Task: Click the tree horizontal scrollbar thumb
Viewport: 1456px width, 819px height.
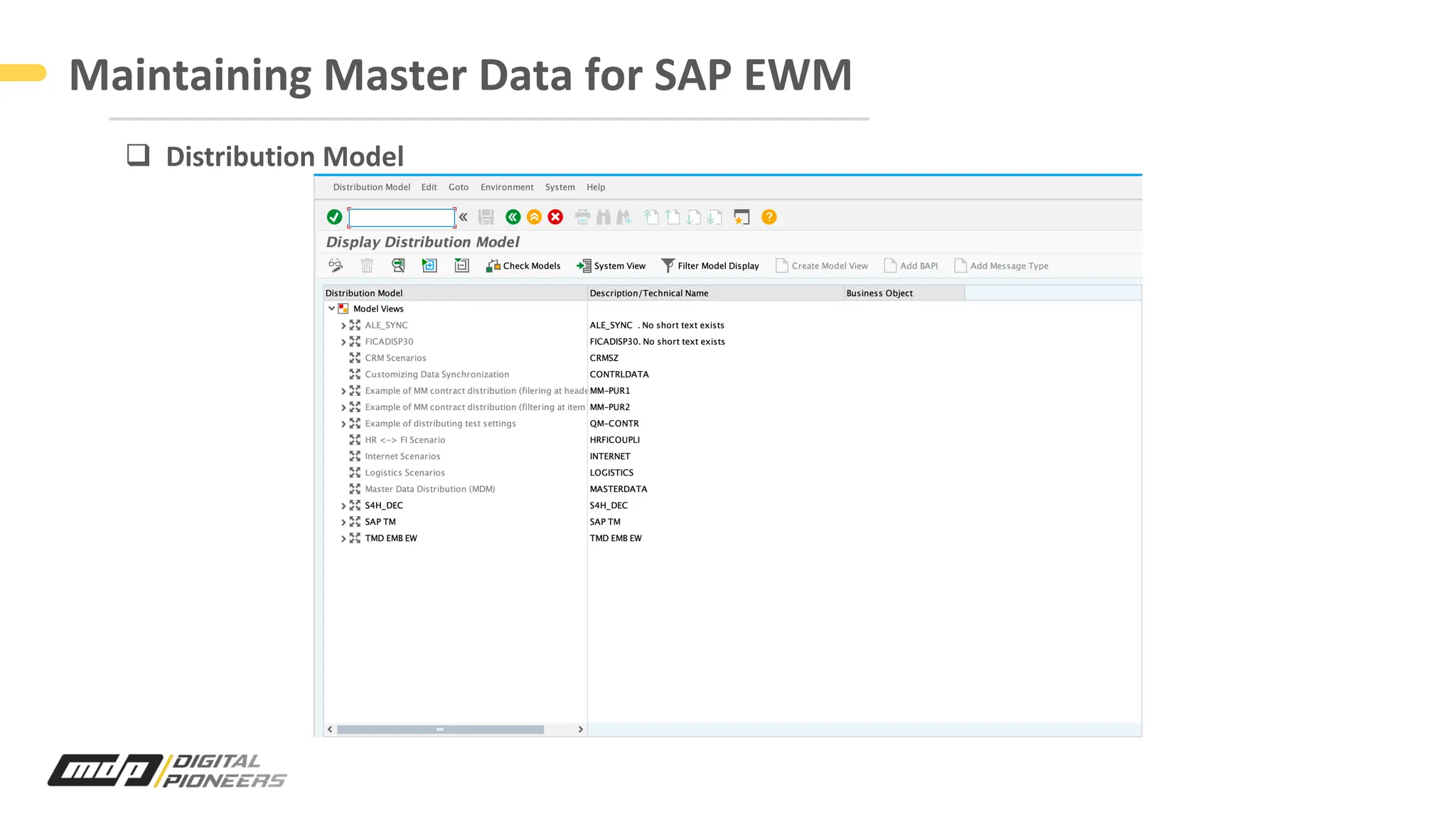Action: click(x=440, y=729)
